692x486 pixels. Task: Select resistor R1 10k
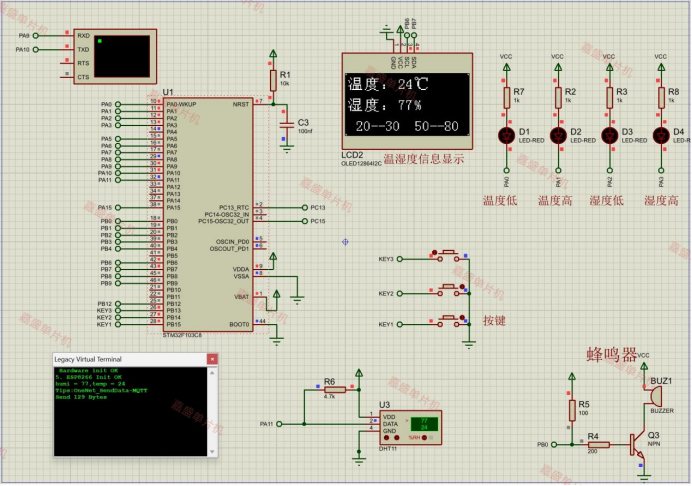(273, 81)
